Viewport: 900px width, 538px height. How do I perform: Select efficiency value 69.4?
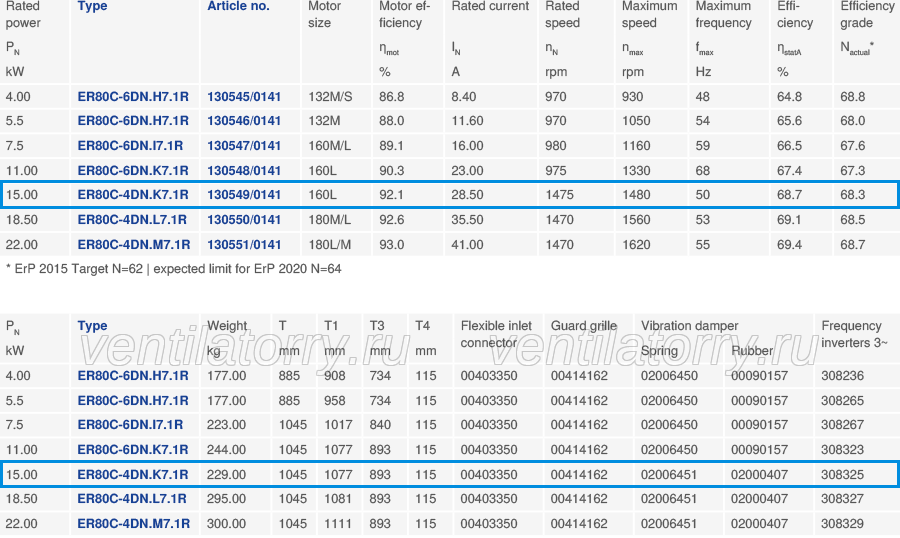[789, 245]
